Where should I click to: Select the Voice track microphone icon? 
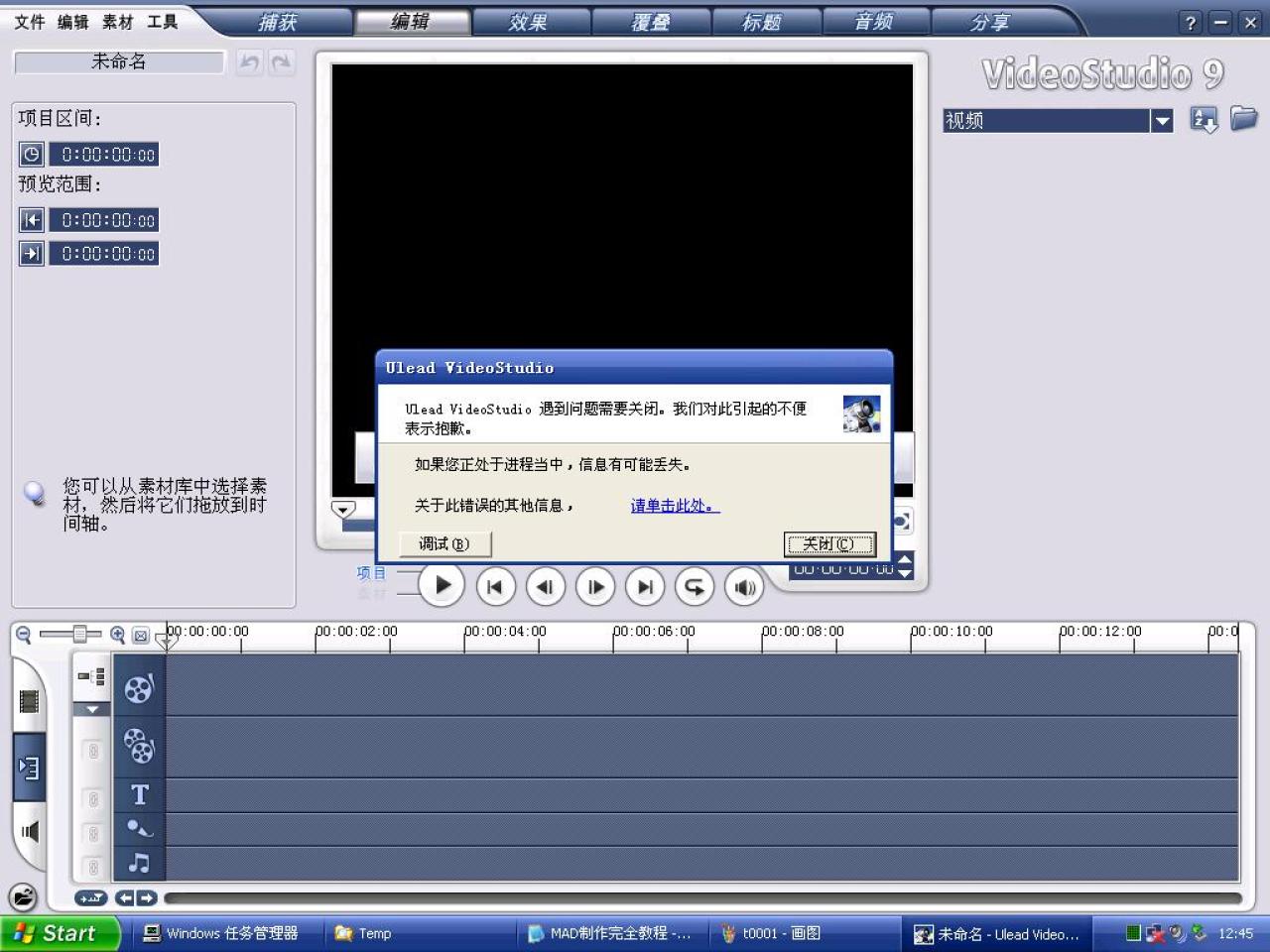coord(139,828)
